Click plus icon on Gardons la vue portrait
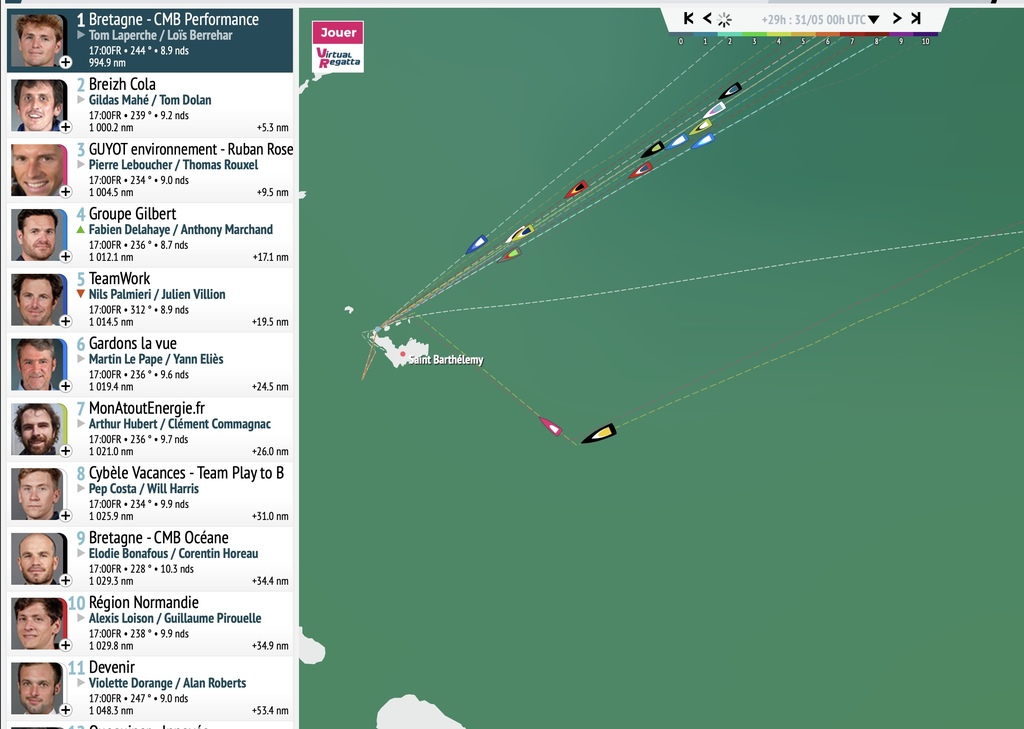 [65, 386]
